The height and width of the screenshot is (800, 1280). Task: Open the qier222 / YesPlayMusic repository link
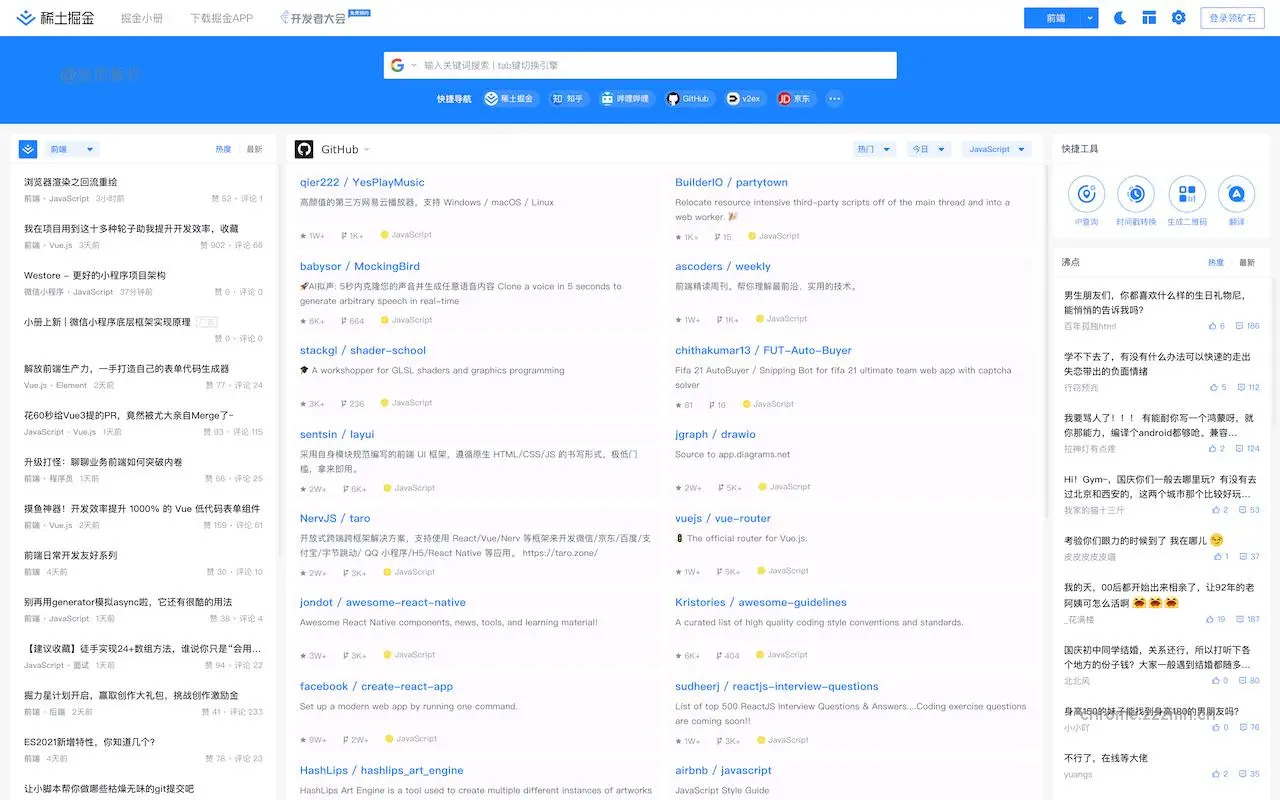click(362, 183)
